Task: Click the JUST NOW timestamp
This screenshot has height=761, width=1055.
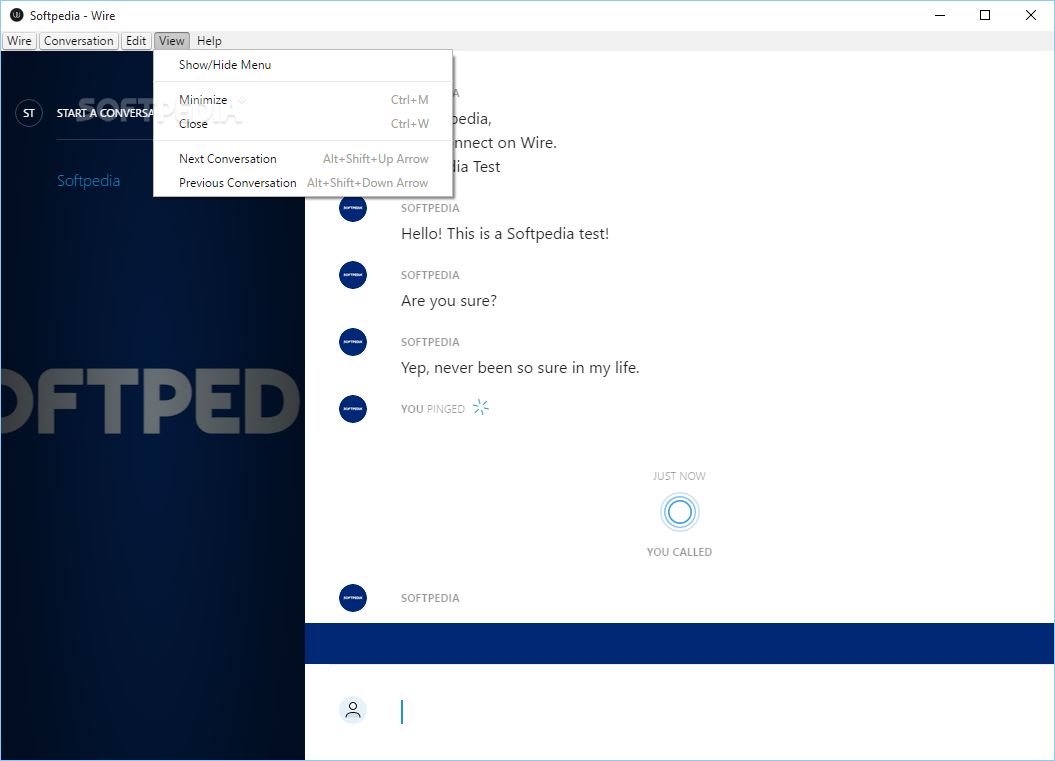Action: [x=680, y=476]
